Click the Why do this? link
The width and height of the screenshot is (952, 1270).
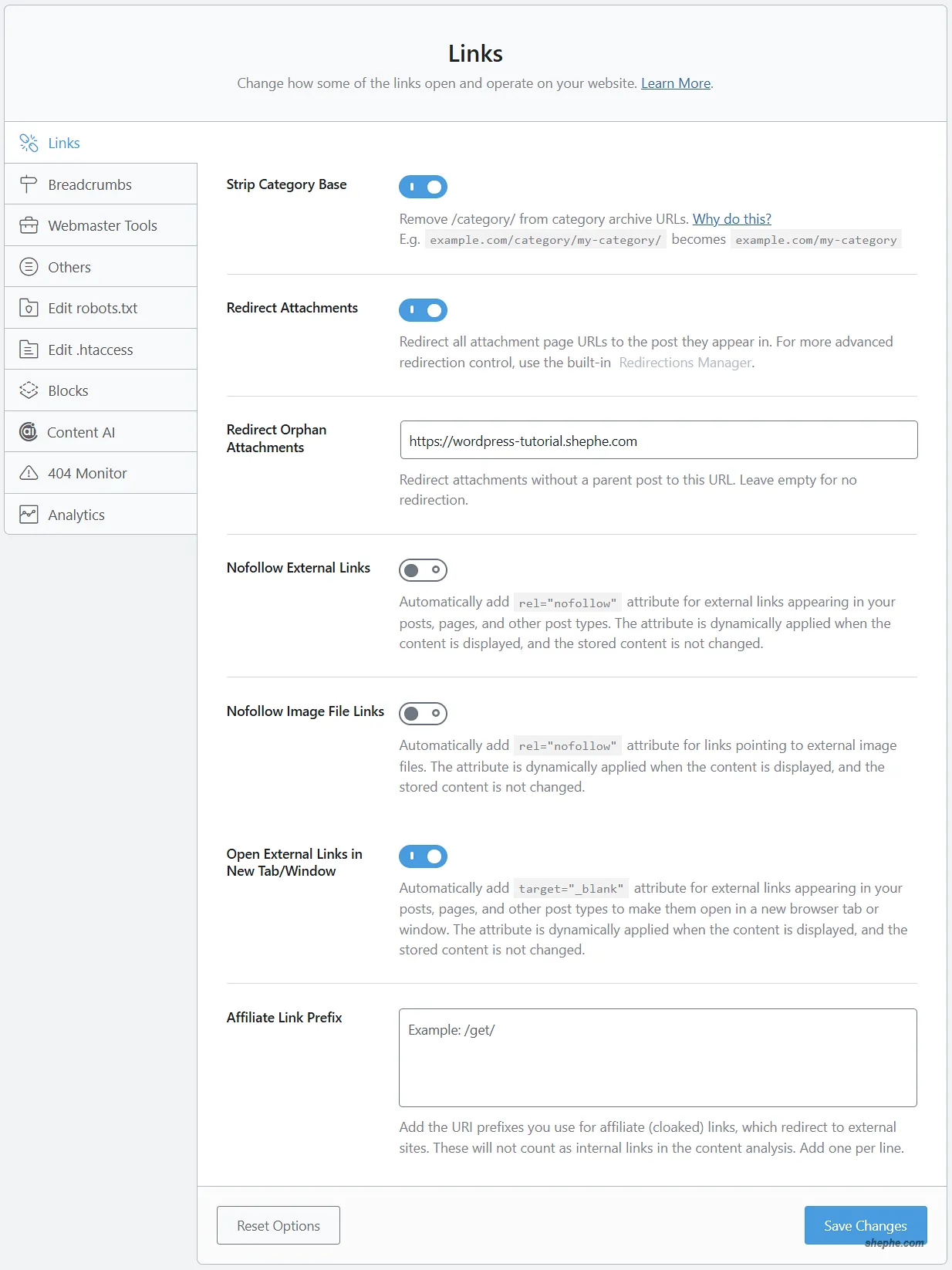(731, 219)
